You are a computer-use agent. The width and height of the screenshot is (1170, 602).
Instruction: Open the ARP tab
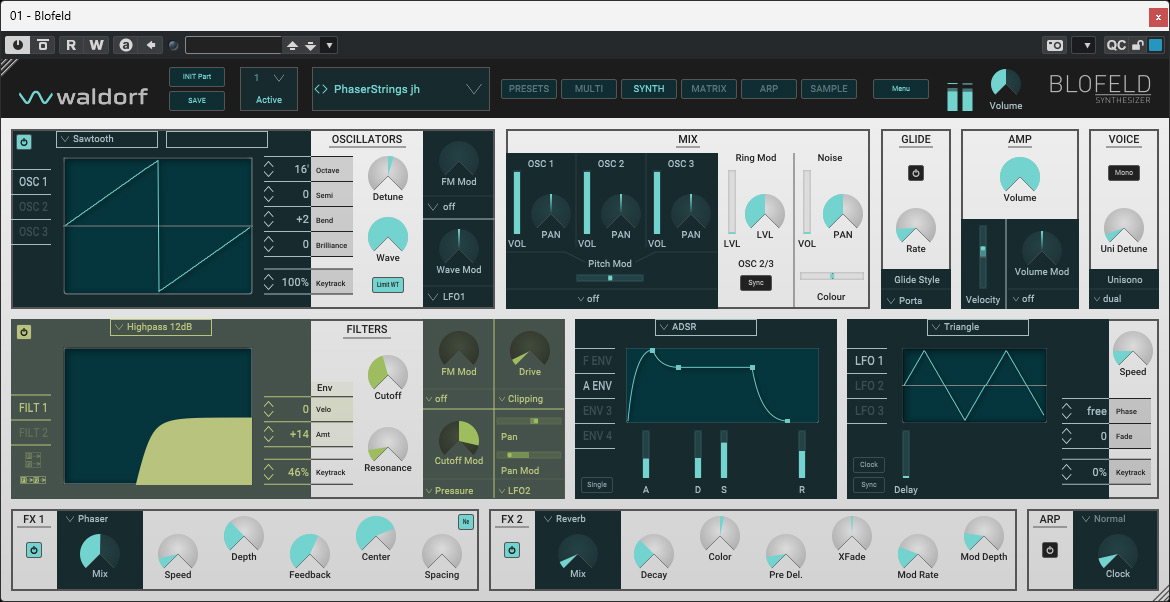tap(769, 89)
